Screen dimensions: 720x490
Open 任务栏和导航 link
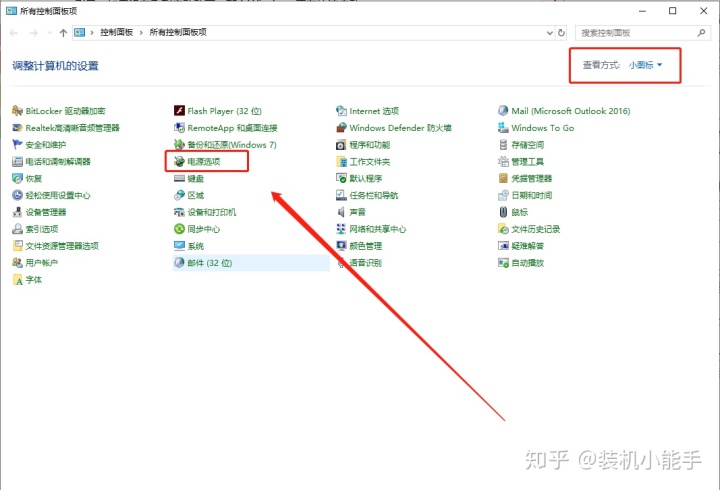point(374,195)
